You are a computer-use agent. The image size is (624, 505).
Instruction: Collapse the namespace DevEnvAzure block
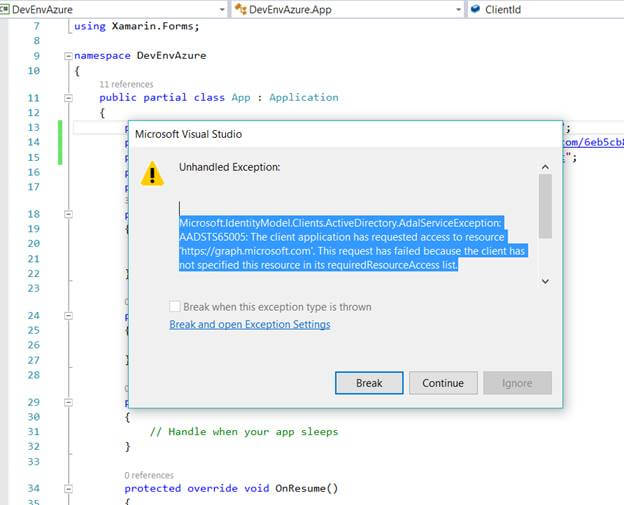(x=68, y=56)
